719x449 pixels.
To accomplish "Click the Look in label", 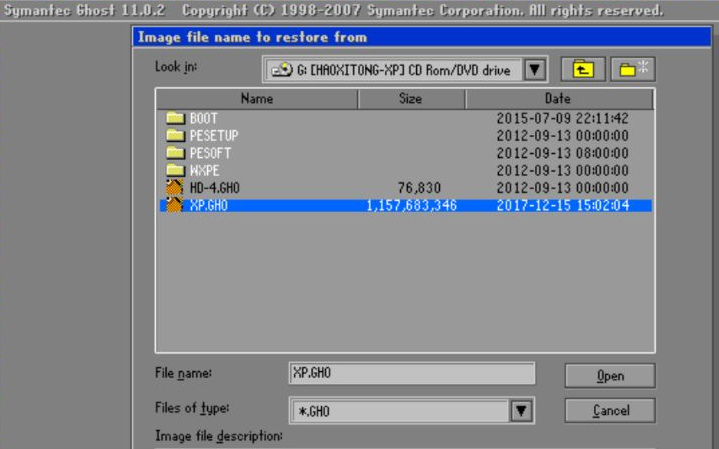I will 176,67.
